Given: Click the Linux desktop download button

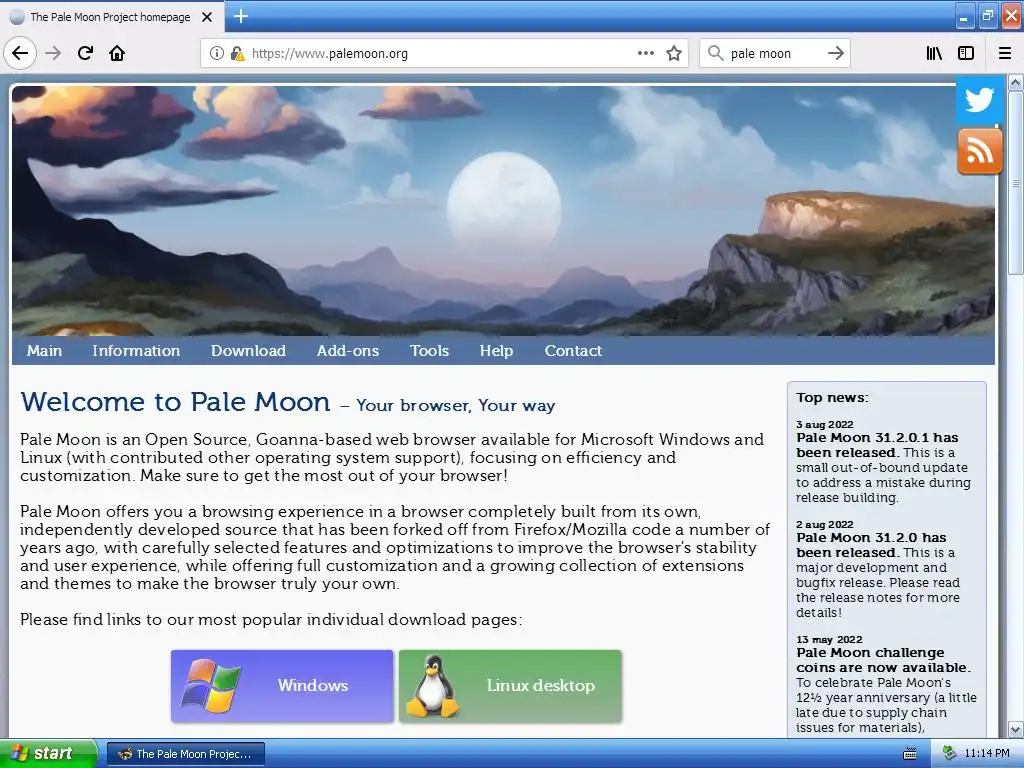Looking at the screenshot, I should coord(510,686).
